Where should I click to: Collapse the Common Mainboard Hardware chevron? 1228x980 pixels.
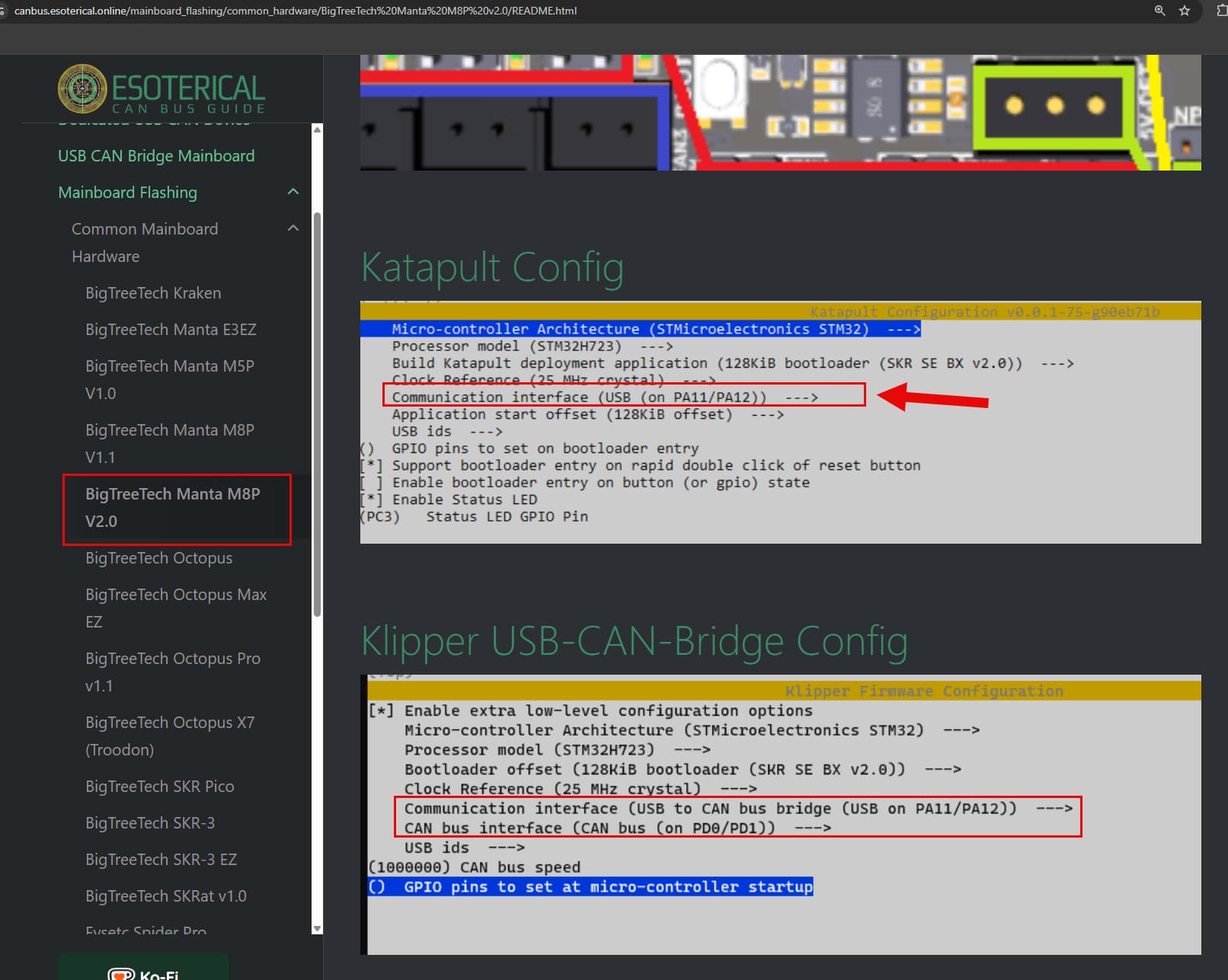click(293, 228)
